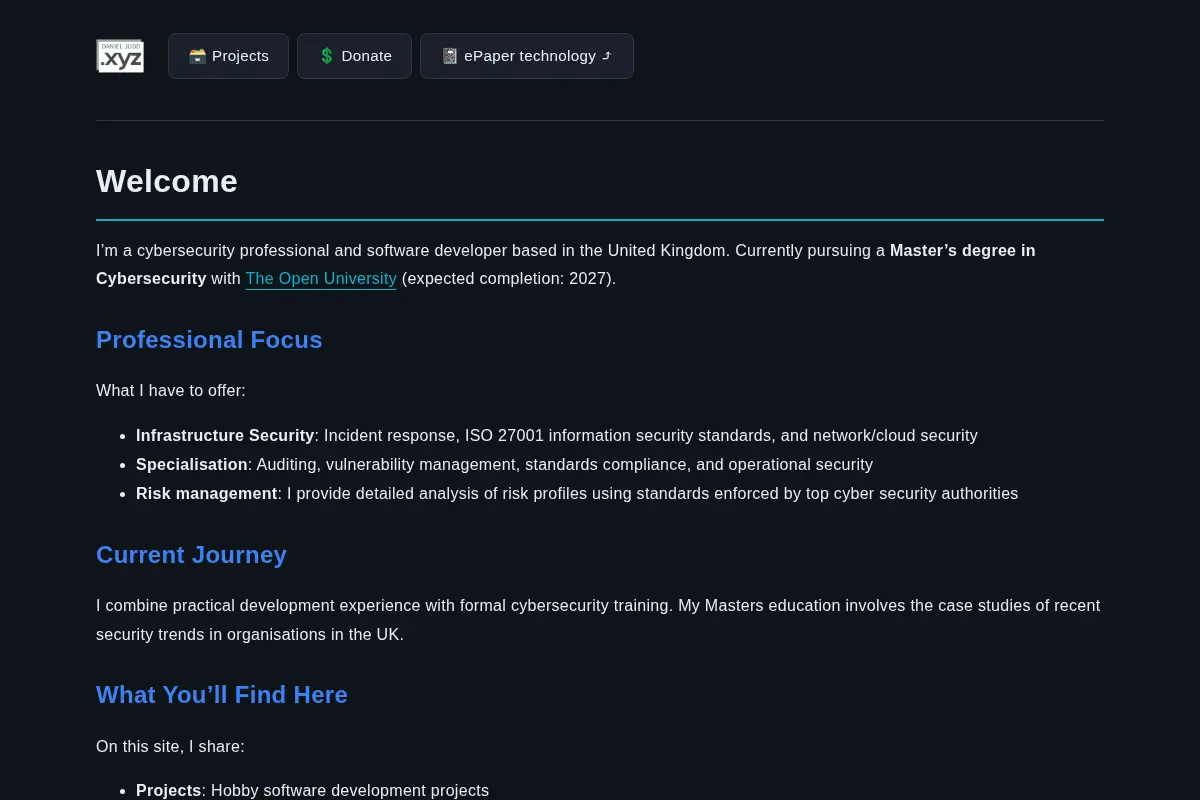Click the paragraph starting 'I combine practical development'
This screenshot has width=1200, height=800.
tap(598, 620)
